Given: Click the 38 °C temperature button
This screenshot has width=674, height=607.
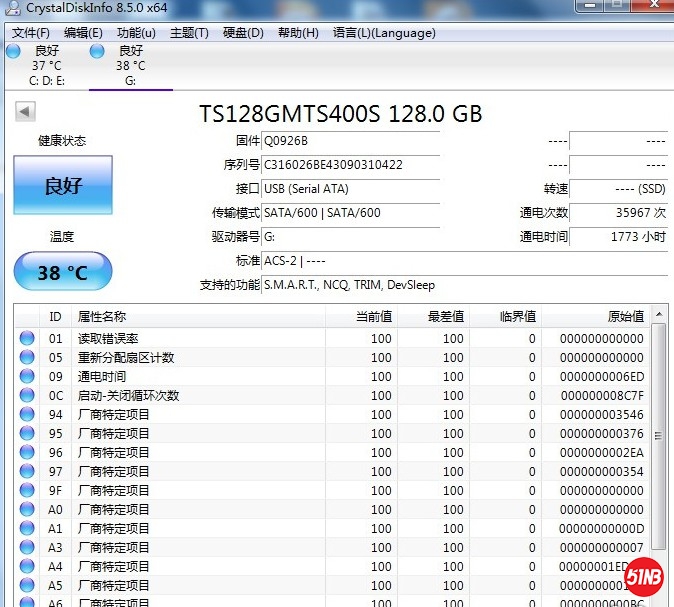Looking at the screenshot, I should 63,272.
